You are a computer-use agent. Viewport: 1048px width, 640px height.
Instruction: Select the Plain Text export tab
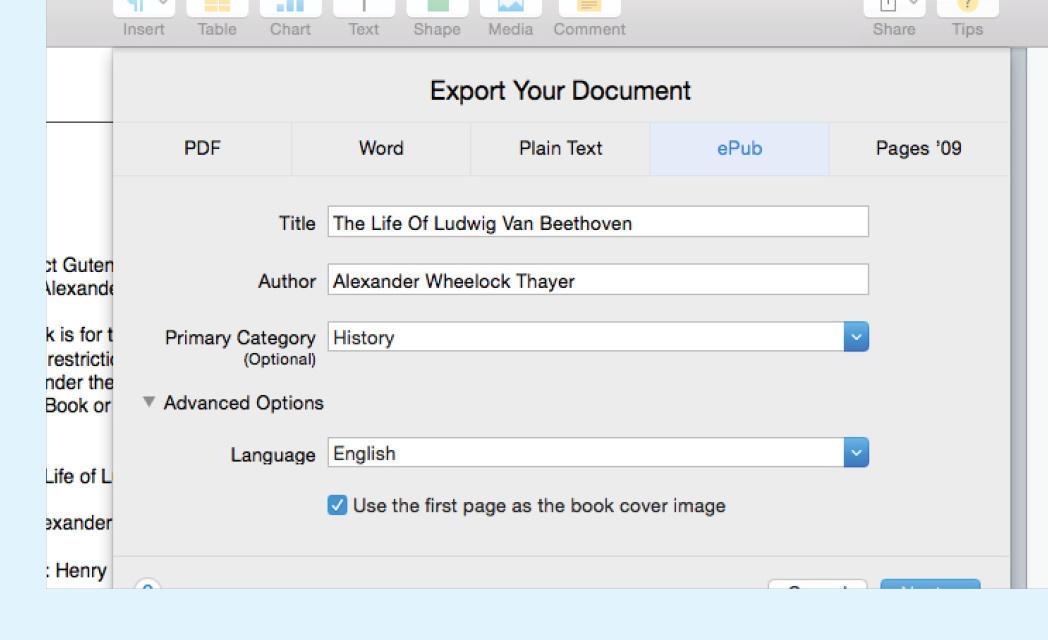(x=561, y=148)
